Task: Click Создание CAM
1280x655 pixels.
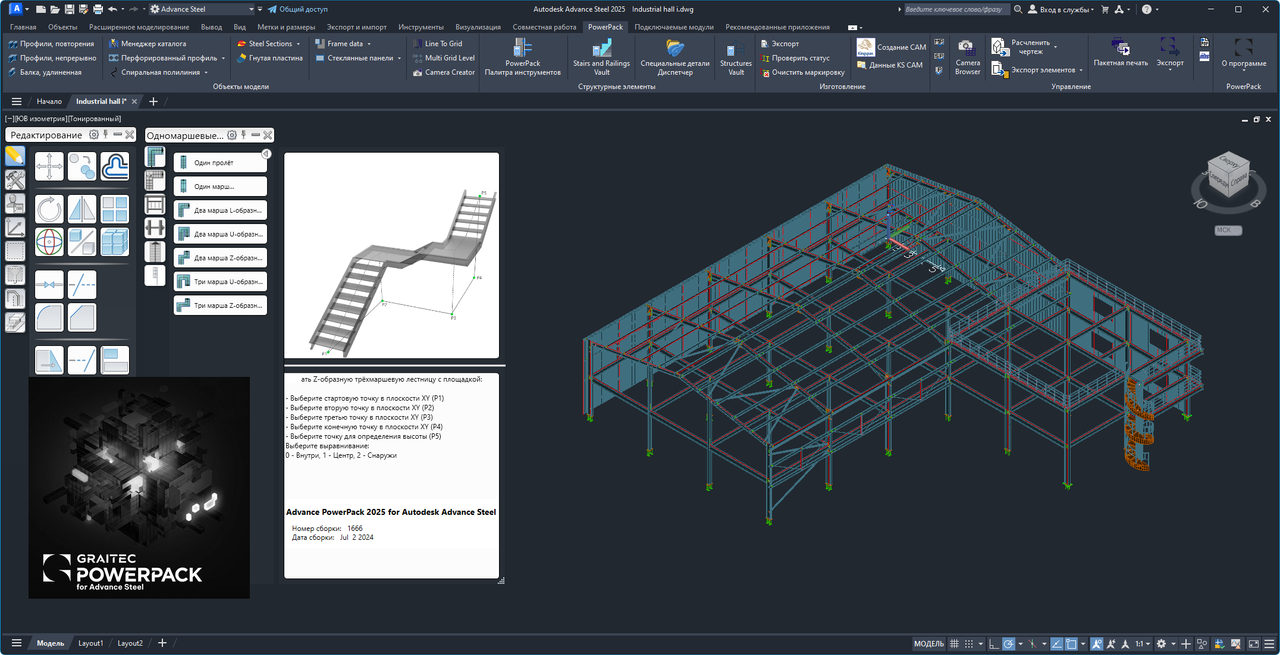Action: coord(892,47)
